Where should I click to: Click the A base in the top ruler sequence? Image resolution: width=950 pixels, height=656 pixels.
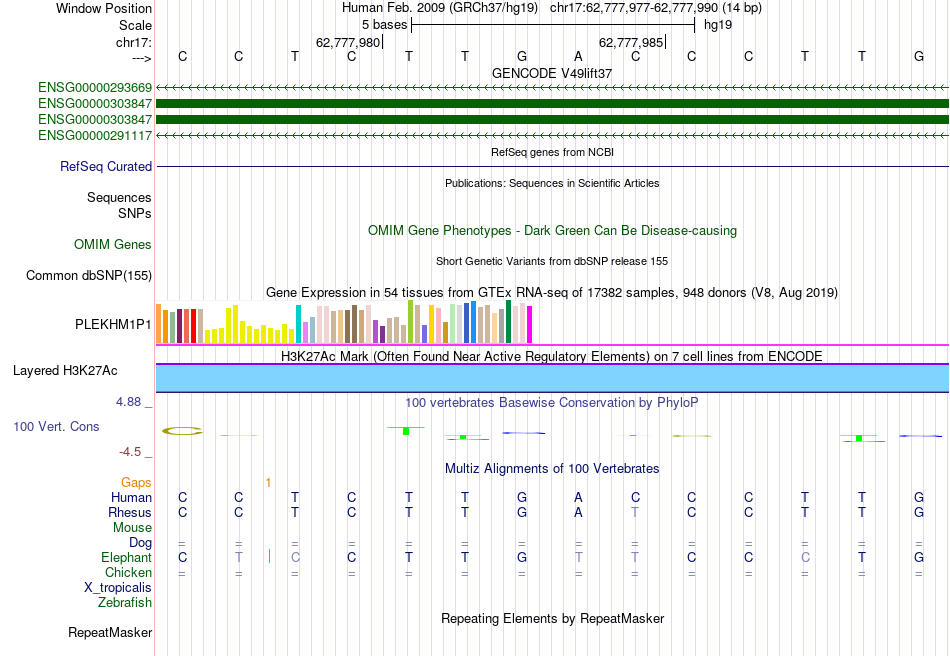click(x=578, y=56)
